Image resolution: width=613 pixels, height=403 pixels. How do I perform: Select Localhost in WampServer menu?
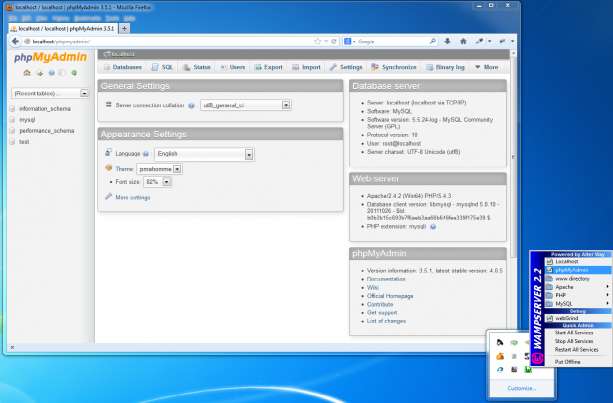pos(578,262)
